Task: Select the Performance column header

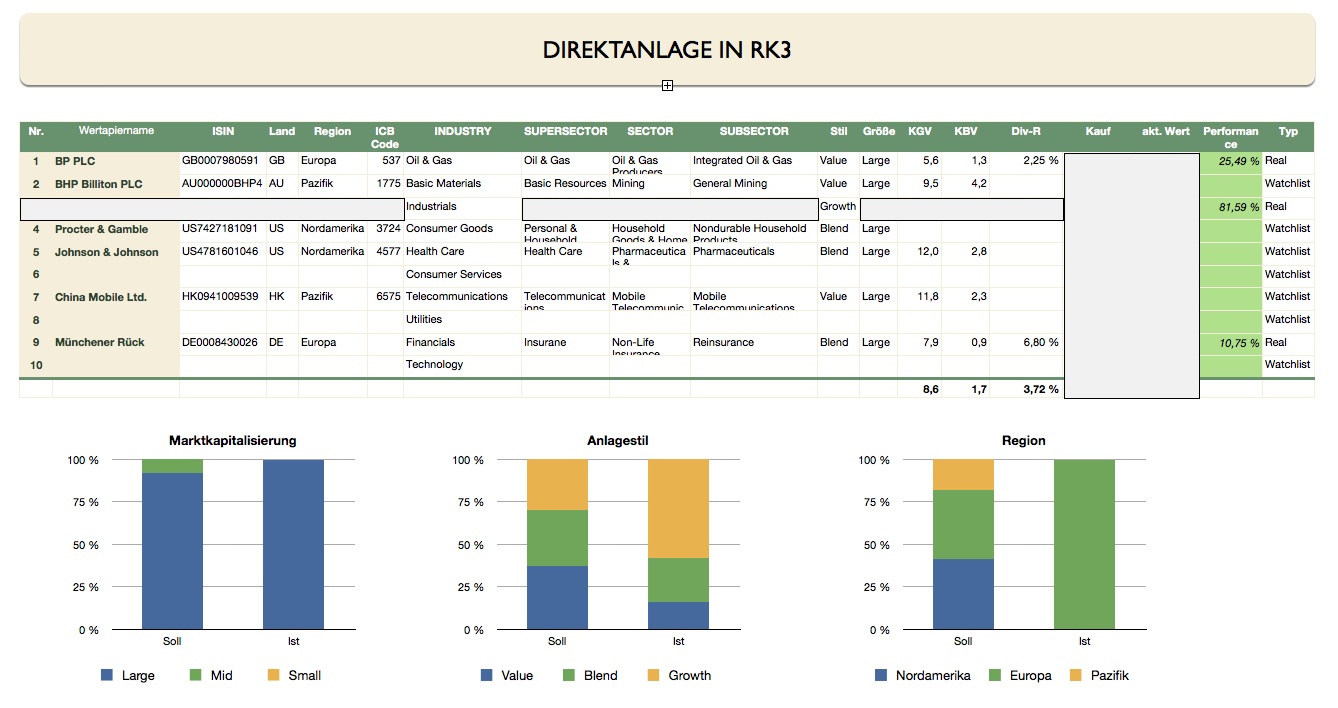Action: pyautogui.click(x=1231, y=137)
